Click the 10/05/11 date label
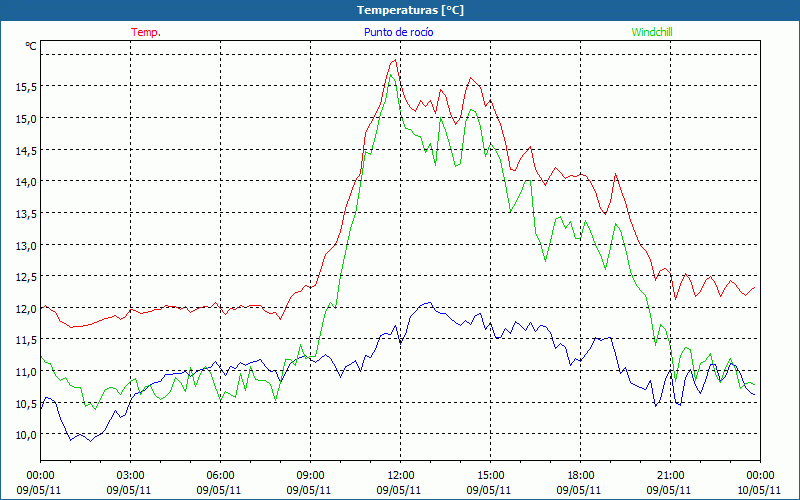This screenshot has height=500, width=800. pos(759,490)
